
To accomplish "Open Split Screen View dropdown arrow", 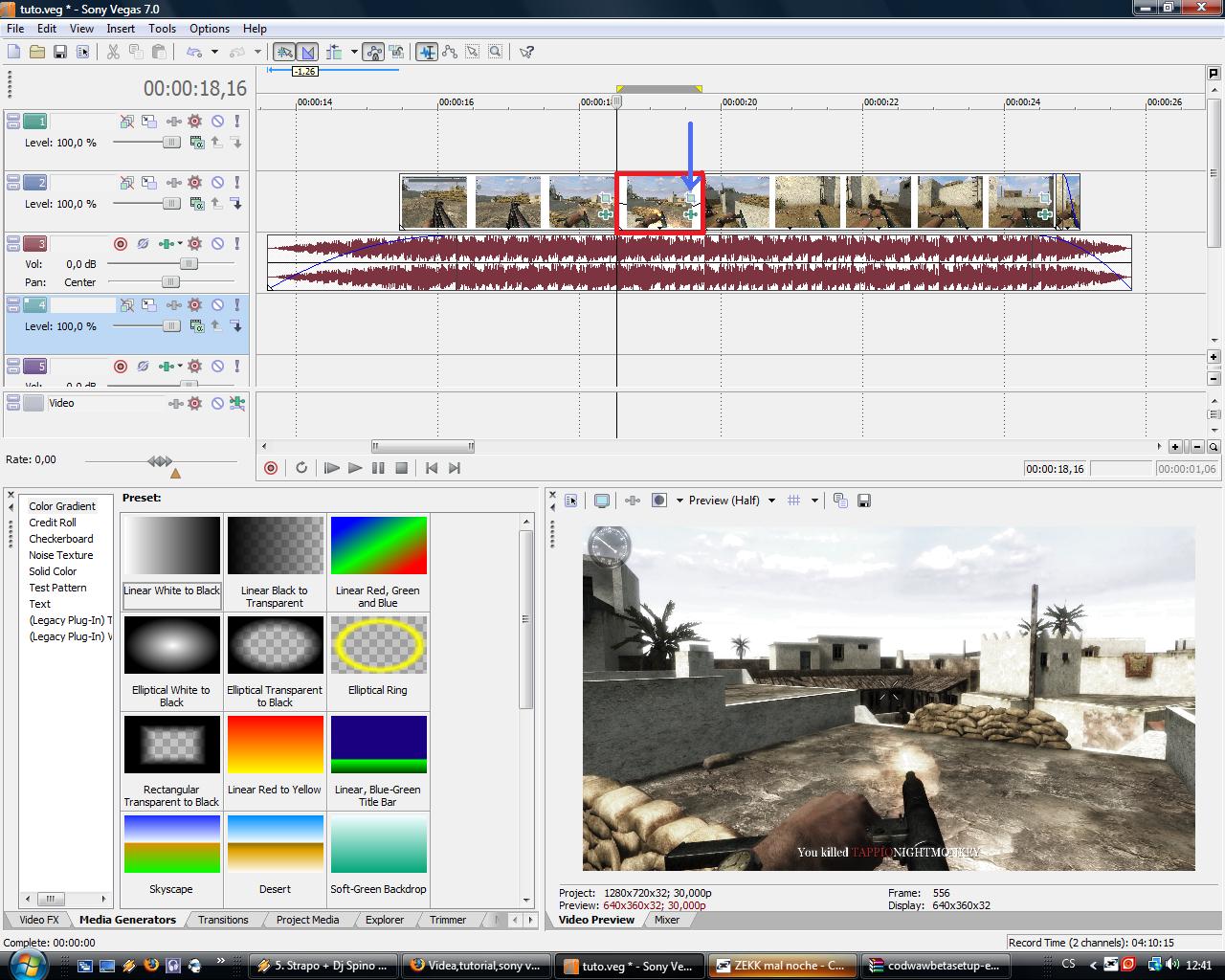I will pyautogui.click(x=679, y=501).
